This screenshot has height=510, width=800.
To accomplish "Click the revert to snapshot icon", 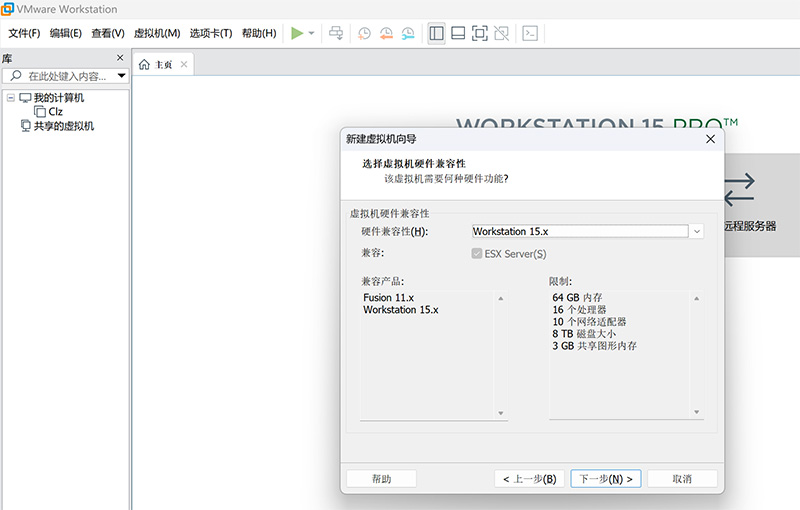I will (386, 34).
